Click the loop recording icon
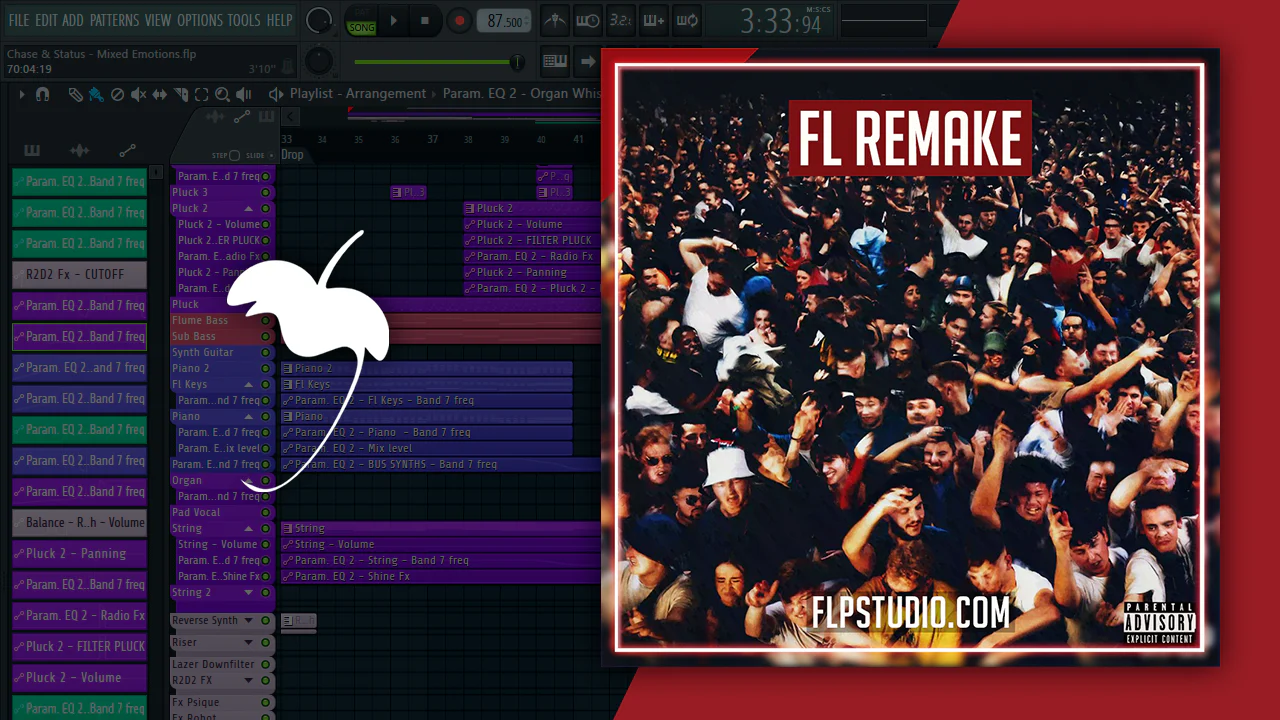The height and width of the screenshot is (720, 1280). (687, 20)
